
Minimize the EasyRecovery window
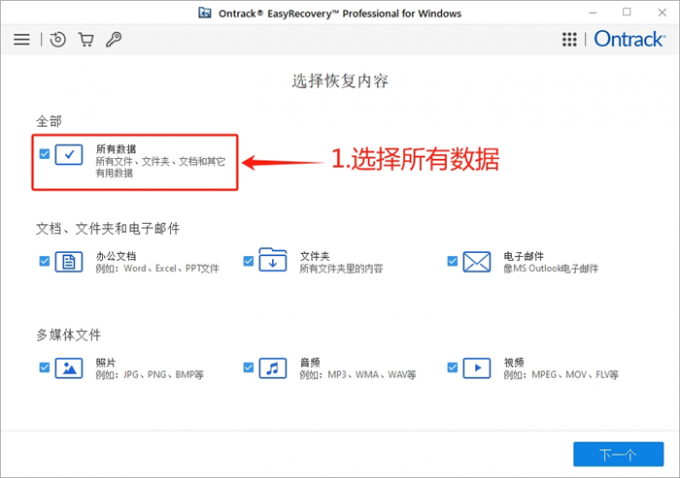click(x=593, y=13)
